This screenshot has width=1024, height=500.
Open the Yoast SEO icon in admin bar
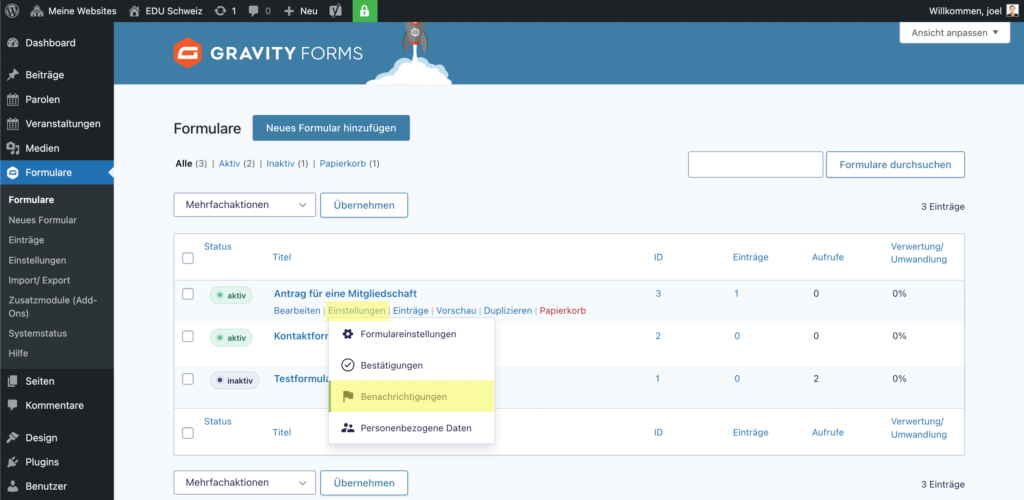[337, 11]
